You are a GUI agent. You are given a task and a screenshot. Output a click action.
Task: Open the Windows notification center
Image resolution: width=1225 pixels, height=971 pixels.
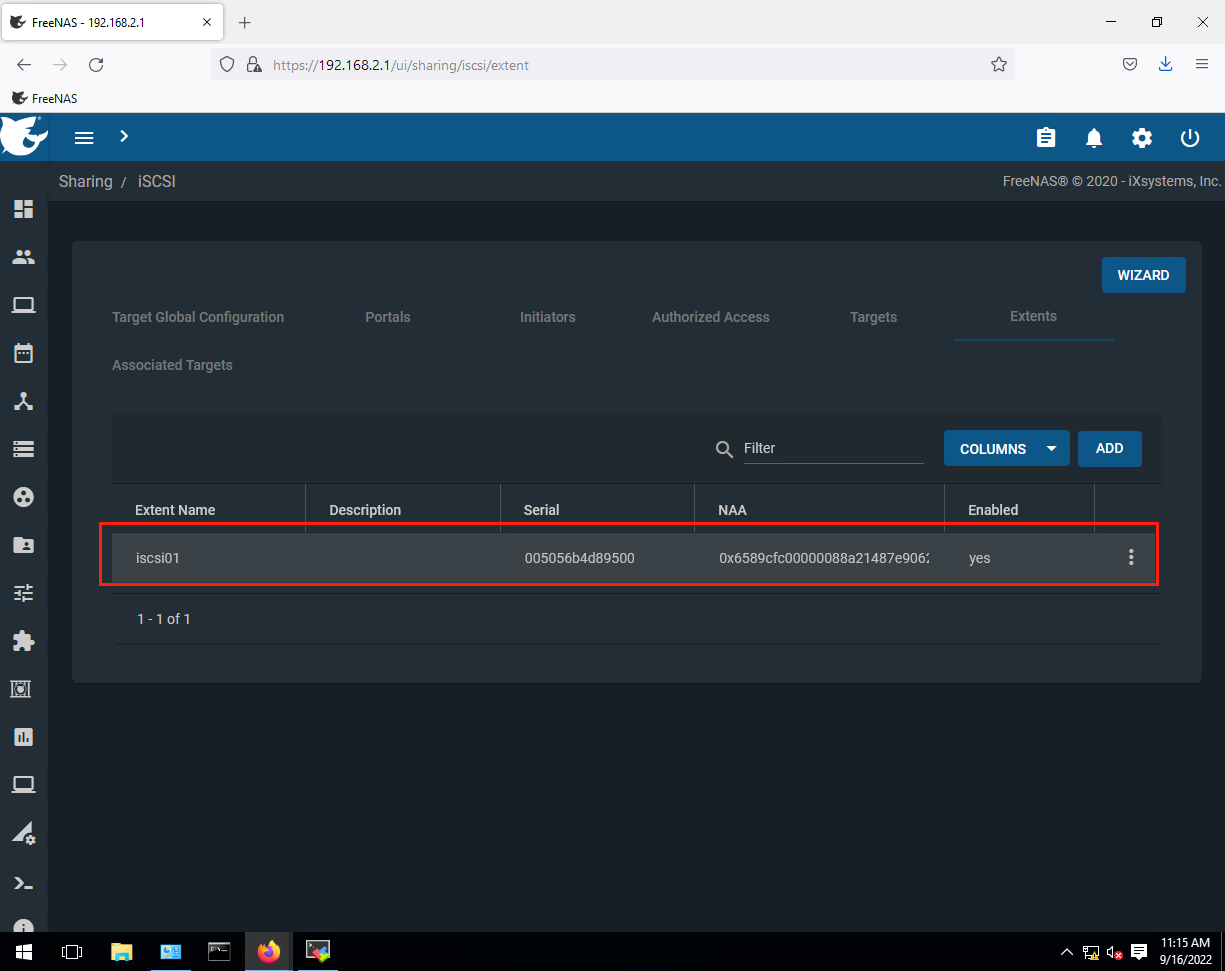1139,951
